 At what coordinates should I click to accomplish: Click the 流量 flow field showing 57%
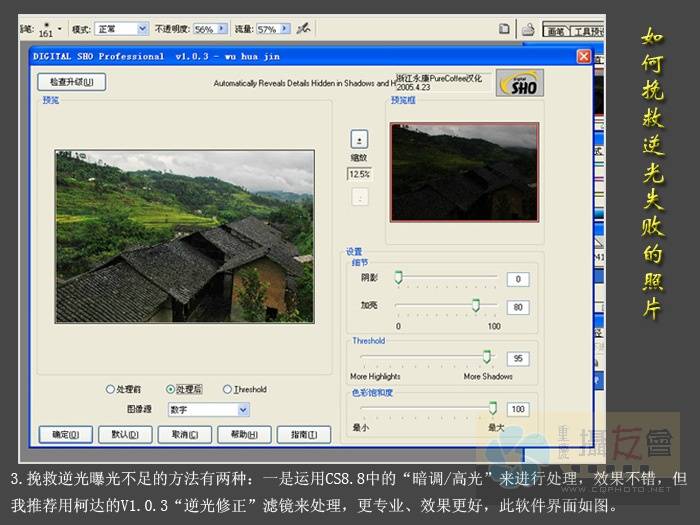click(267, 29)
